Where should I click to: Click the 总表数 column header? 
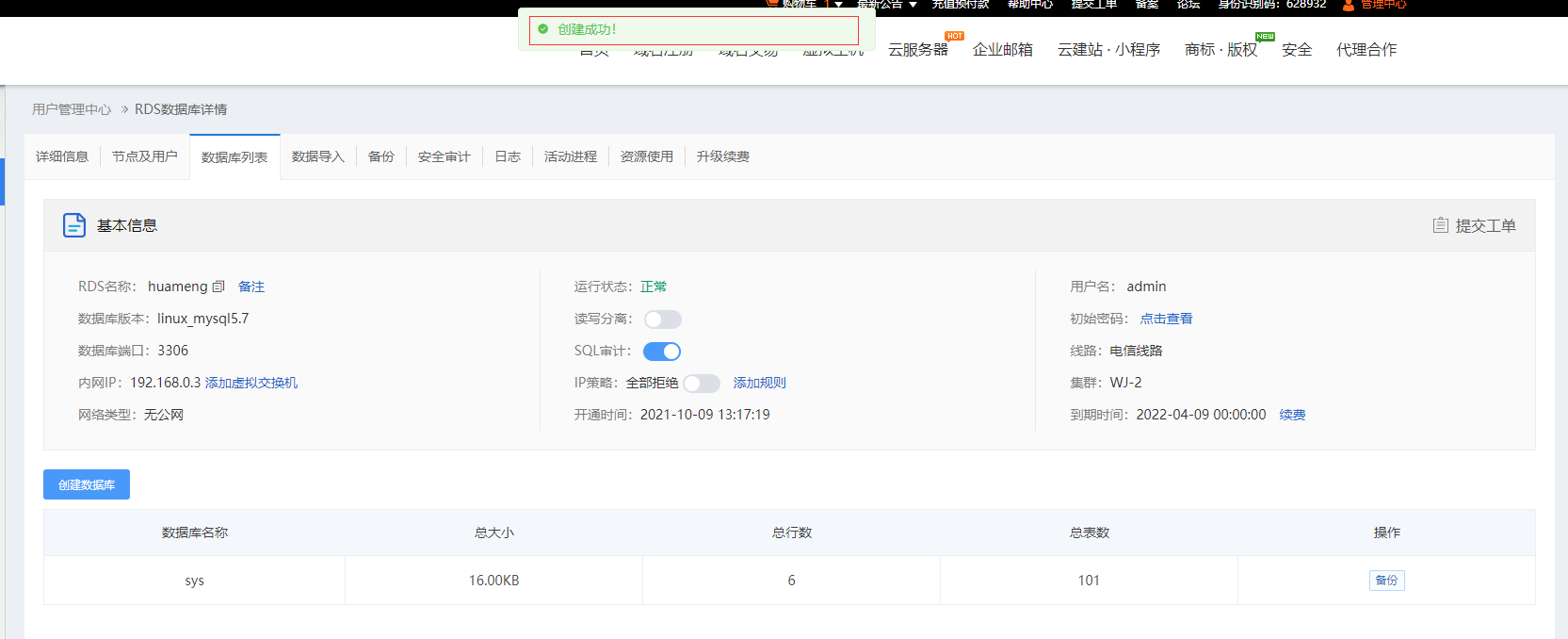click(1090, 532)
